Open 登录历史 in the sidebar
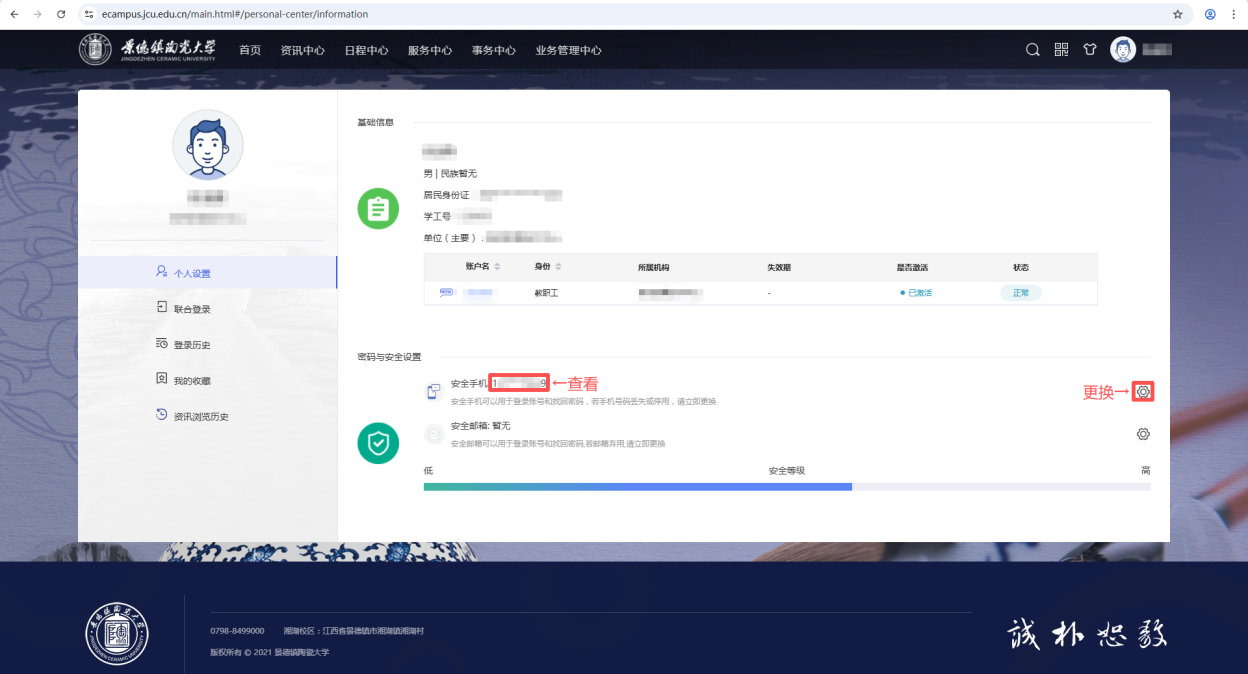The image size is (1248, 674). click(191, 345)
